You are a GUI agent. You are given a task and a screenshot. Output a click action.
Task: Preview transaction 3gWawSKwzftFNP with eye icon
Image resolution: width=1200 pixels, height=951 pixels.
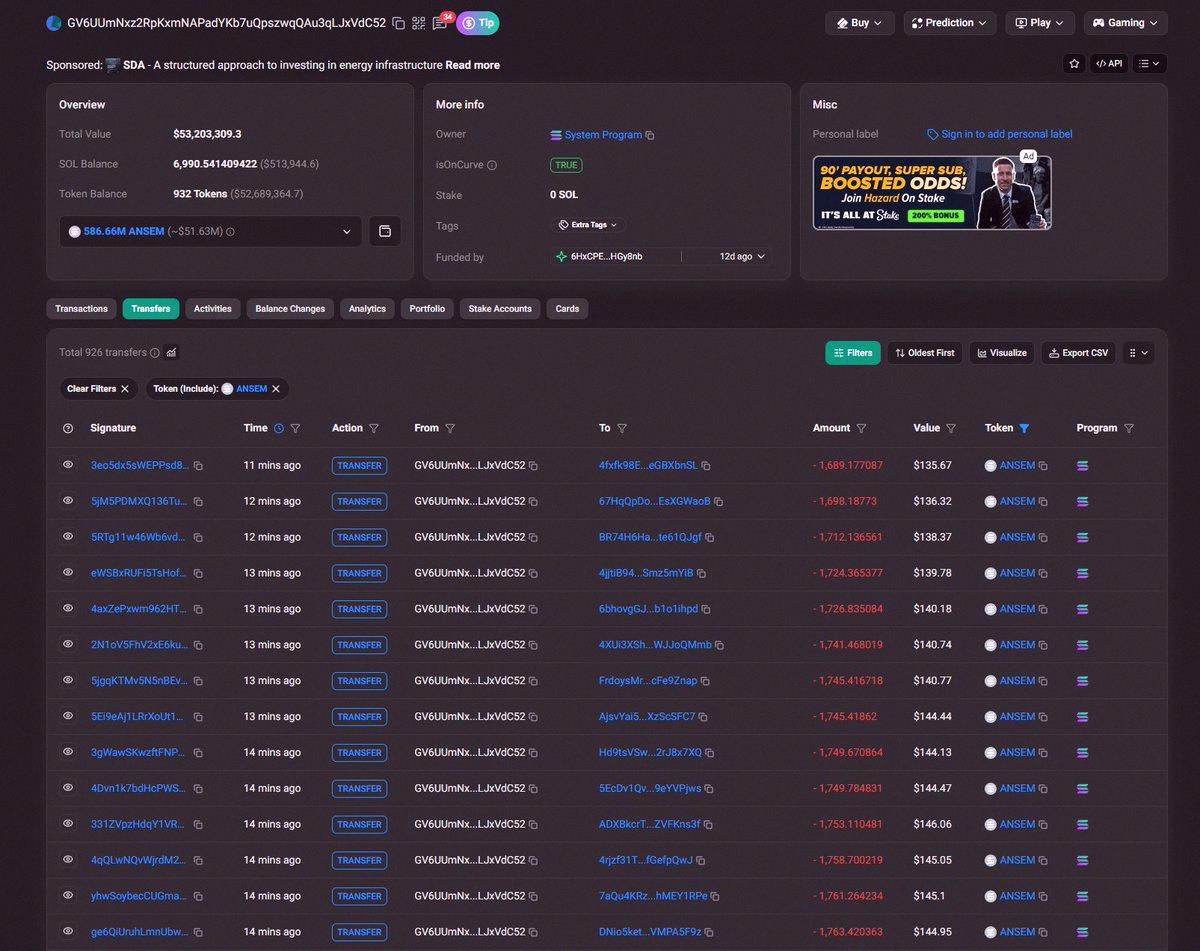(68, 752)
